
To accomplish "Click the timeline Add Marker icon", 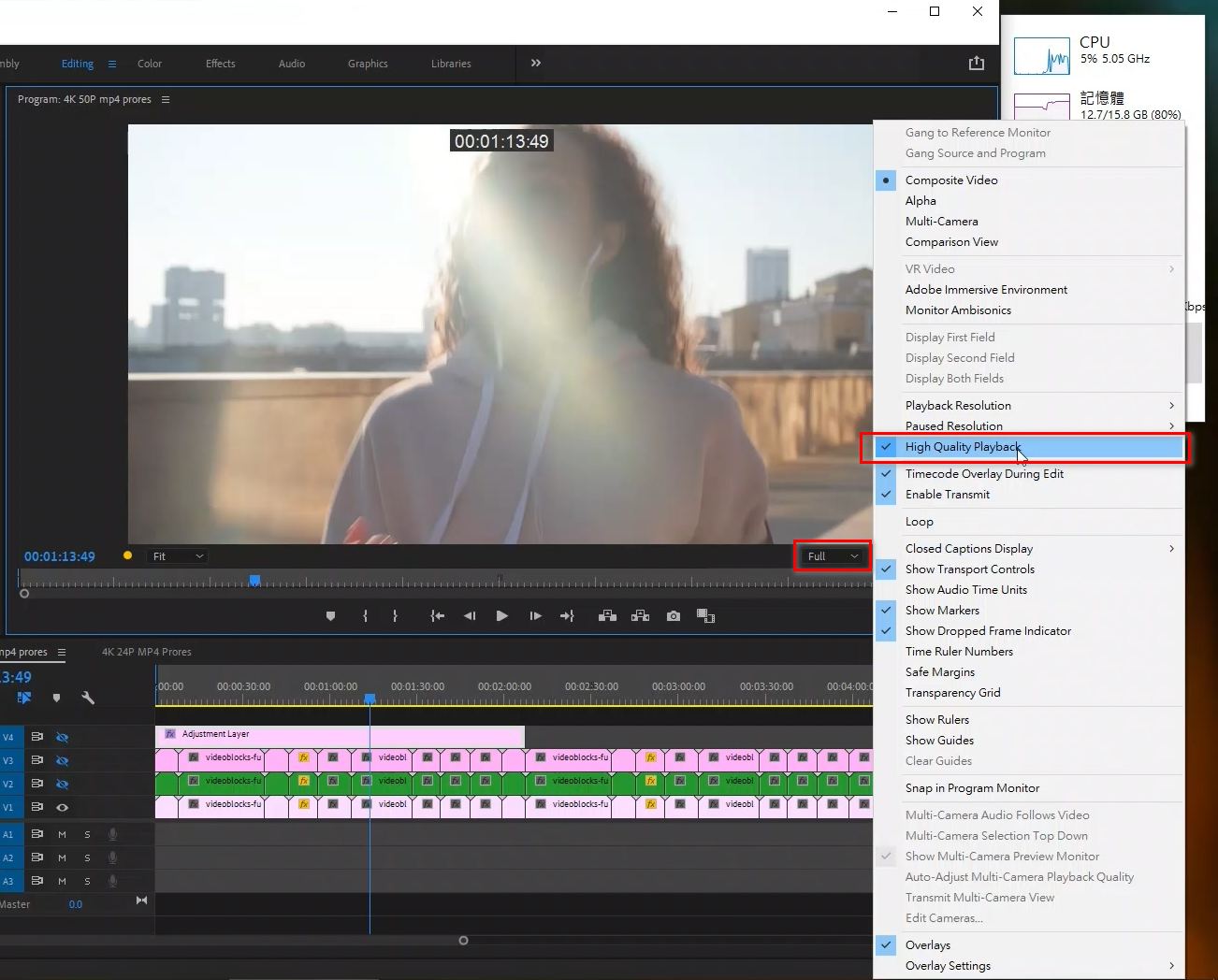I will pyautogui.click(x=56, y=698).
